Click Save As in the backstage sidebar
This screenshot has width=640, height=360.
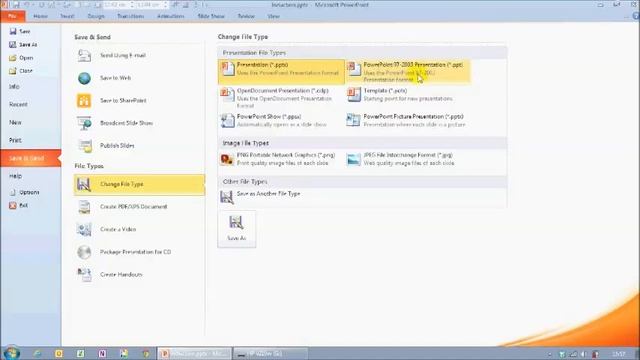(x=23, y=44)
